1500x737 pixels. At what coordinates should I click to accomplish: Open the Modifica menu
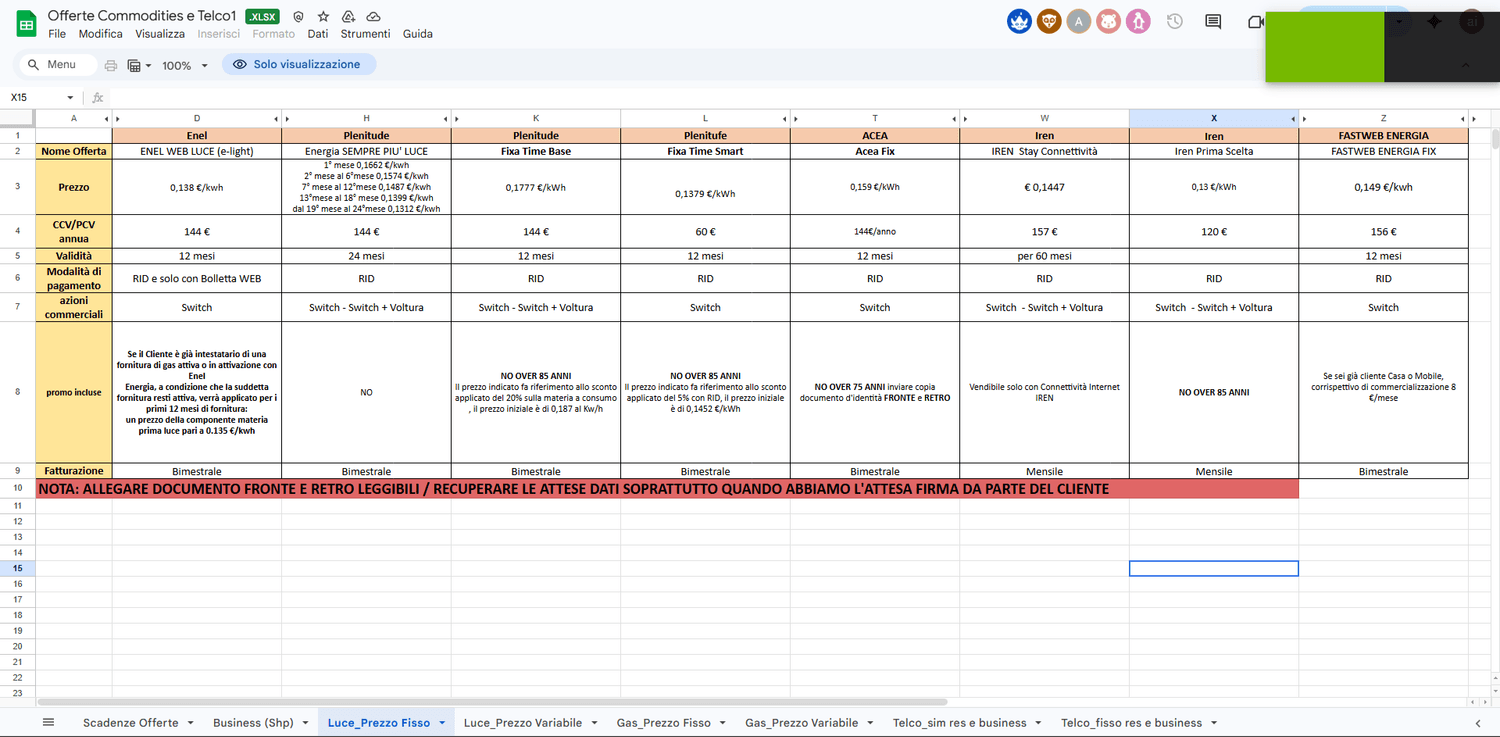tap(100, 34)
